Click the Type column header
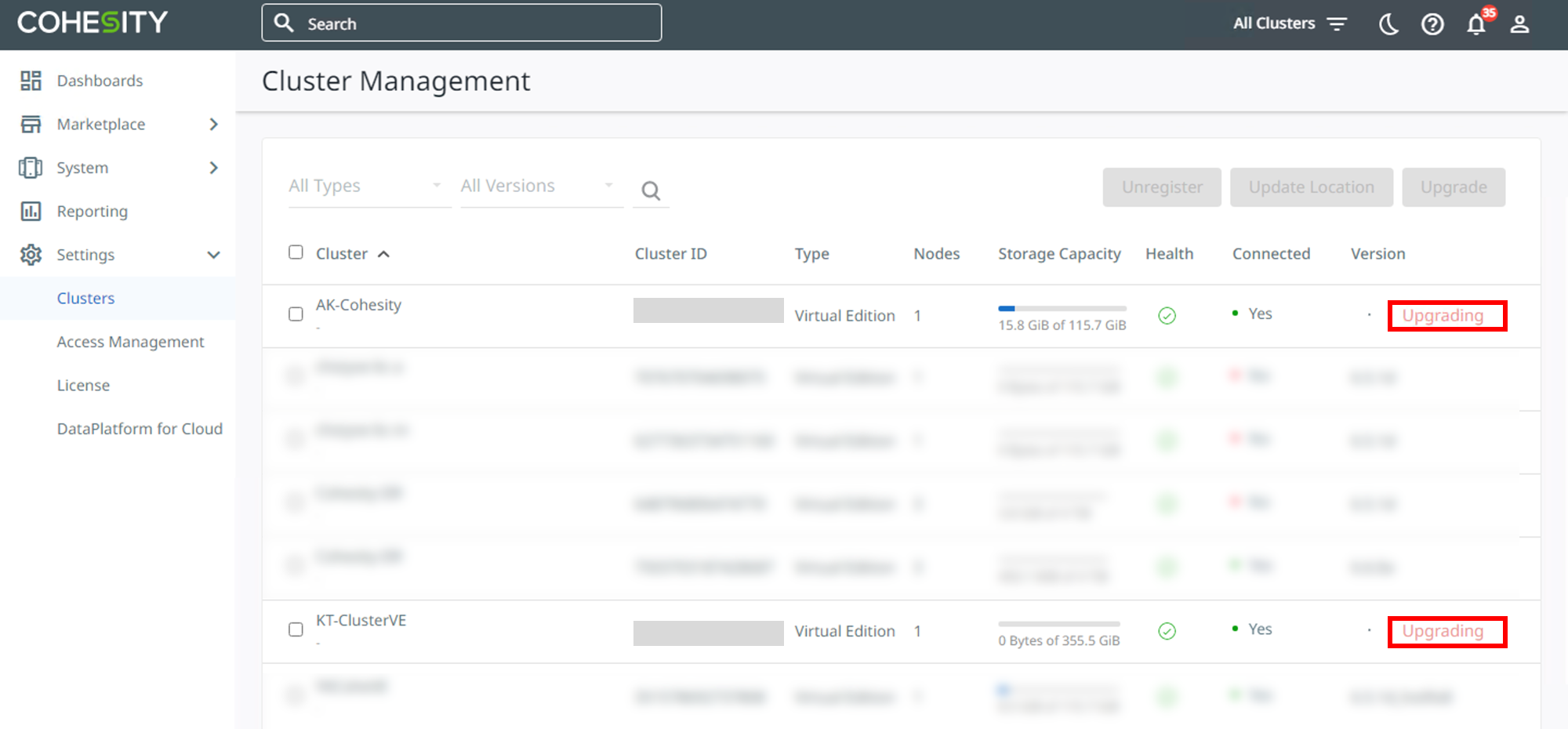 (x=811, y=254)
